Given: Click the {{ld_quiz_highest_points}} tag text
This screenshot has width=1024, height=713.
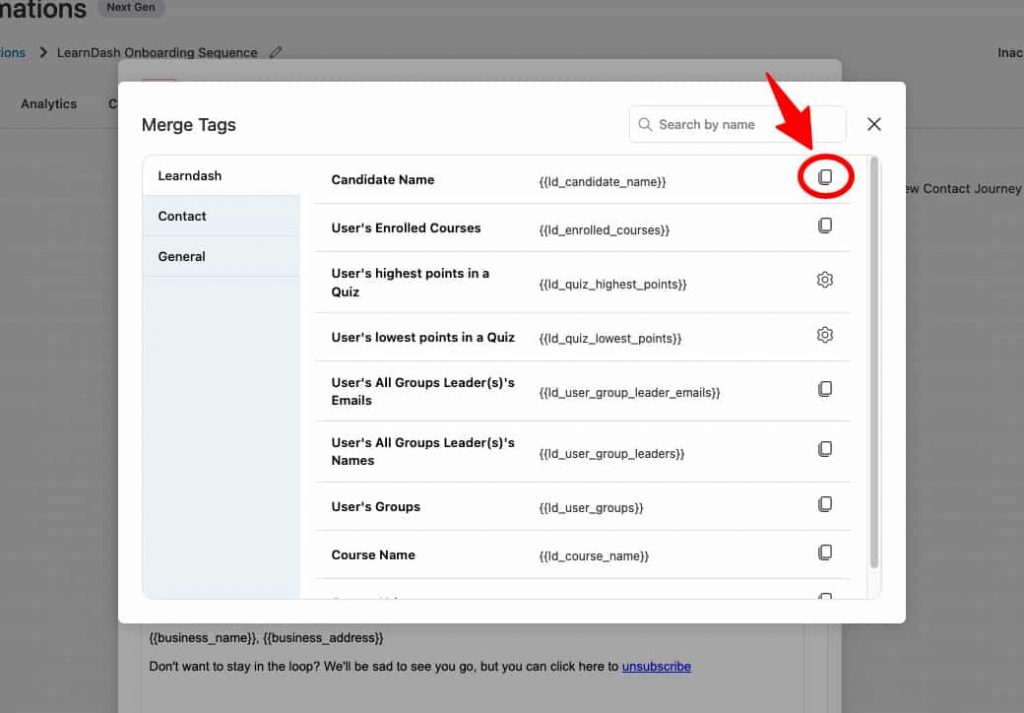Looking at the screenshot, I should [x=613, y=284].
